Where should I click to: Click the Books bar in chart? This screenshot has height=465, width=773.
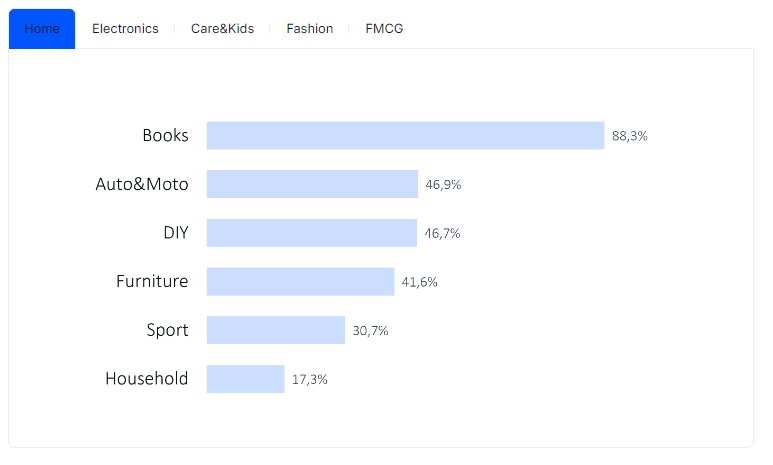(405, 136)
